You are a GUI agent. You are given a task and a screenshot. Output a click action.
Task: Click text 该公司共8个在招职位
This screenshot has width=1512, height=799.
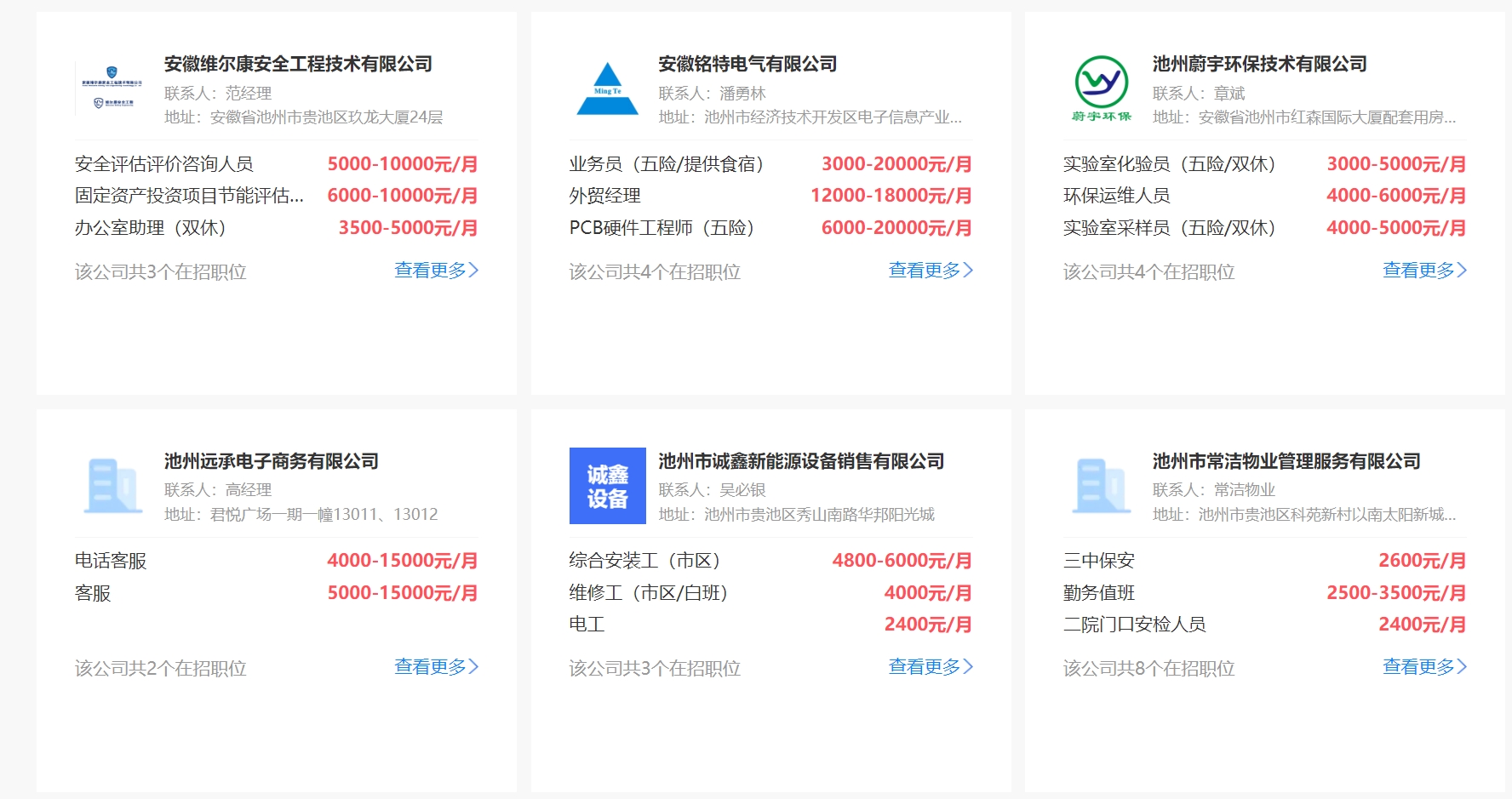tap(1149, 669)
